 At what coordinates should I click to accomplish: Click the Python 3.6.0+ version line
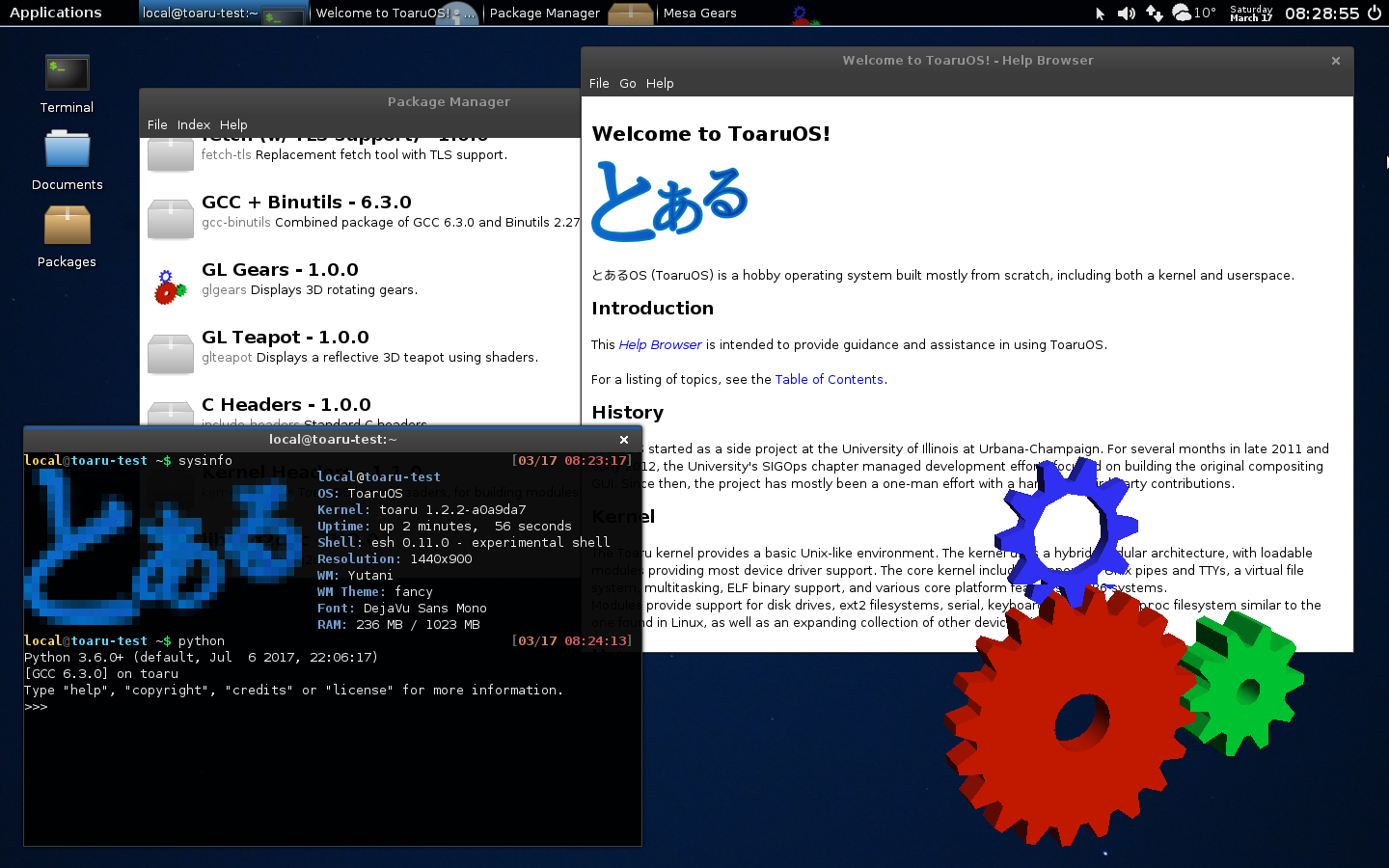point(201,657)
